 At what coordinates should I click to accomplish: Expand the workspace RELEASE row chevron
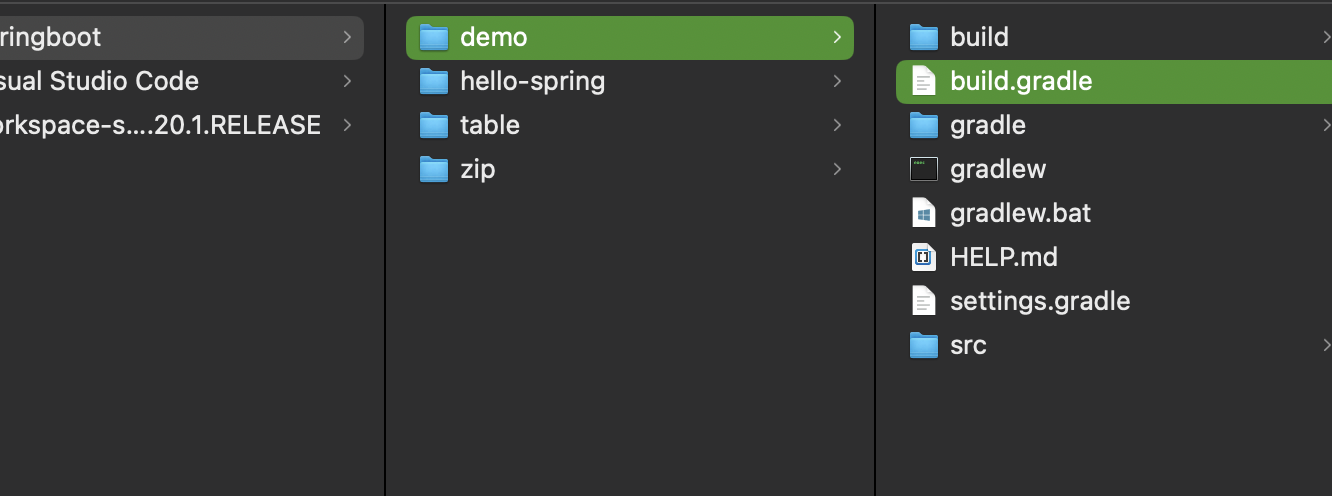tap(346, 125)
